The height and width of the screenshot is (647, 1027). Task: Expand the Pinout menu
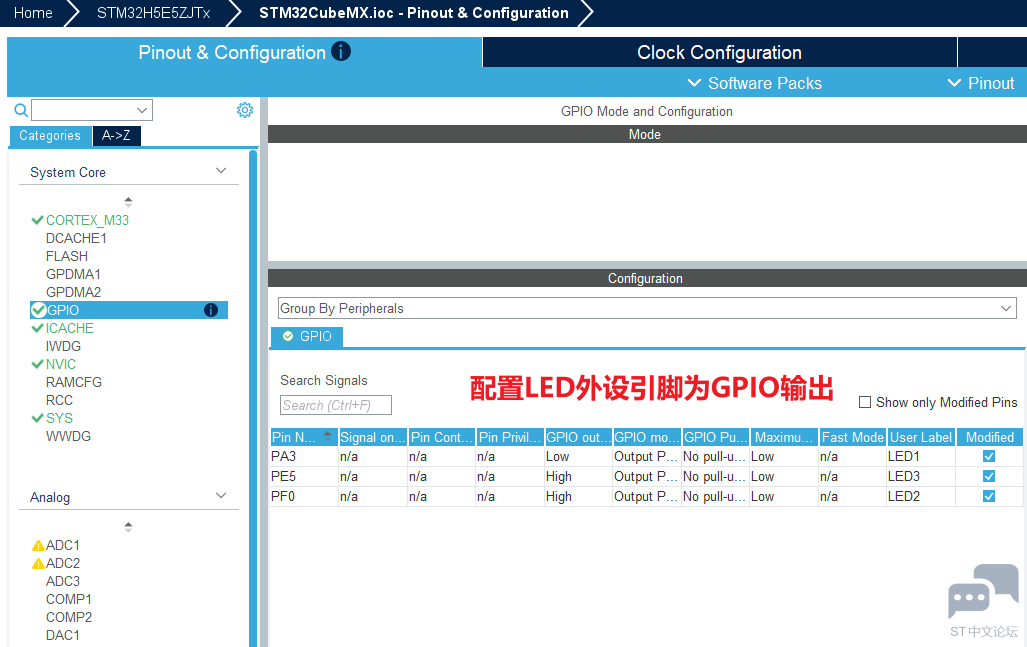click(x=981, y=83)
